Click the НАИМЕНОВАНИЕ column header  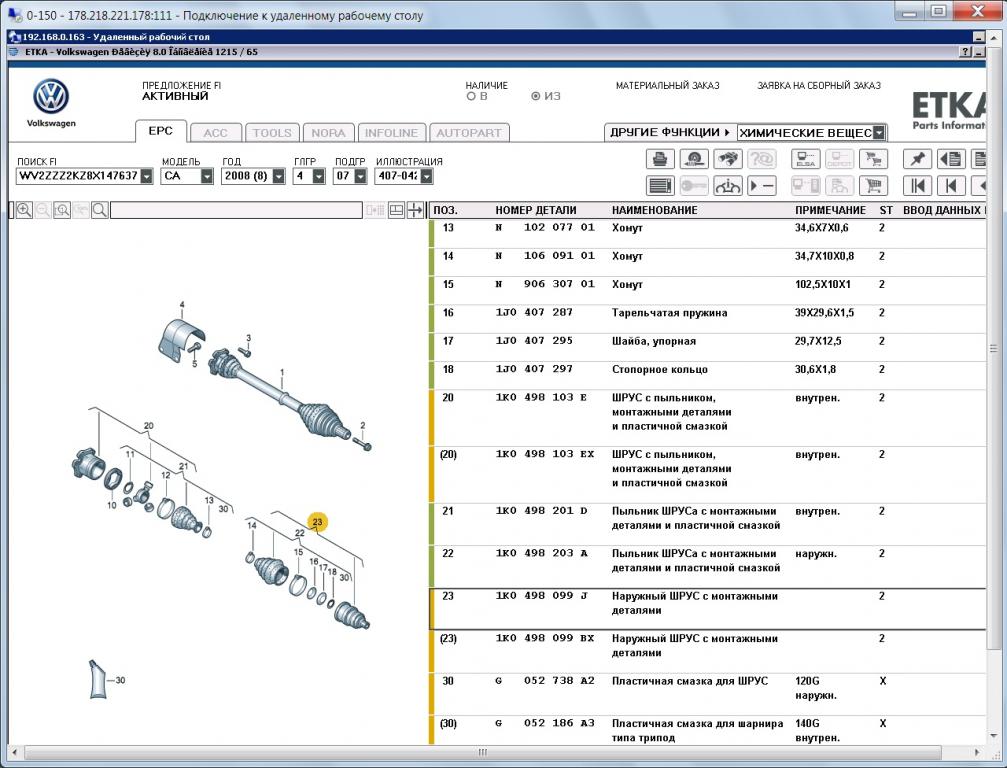click(x=654, y=210)
